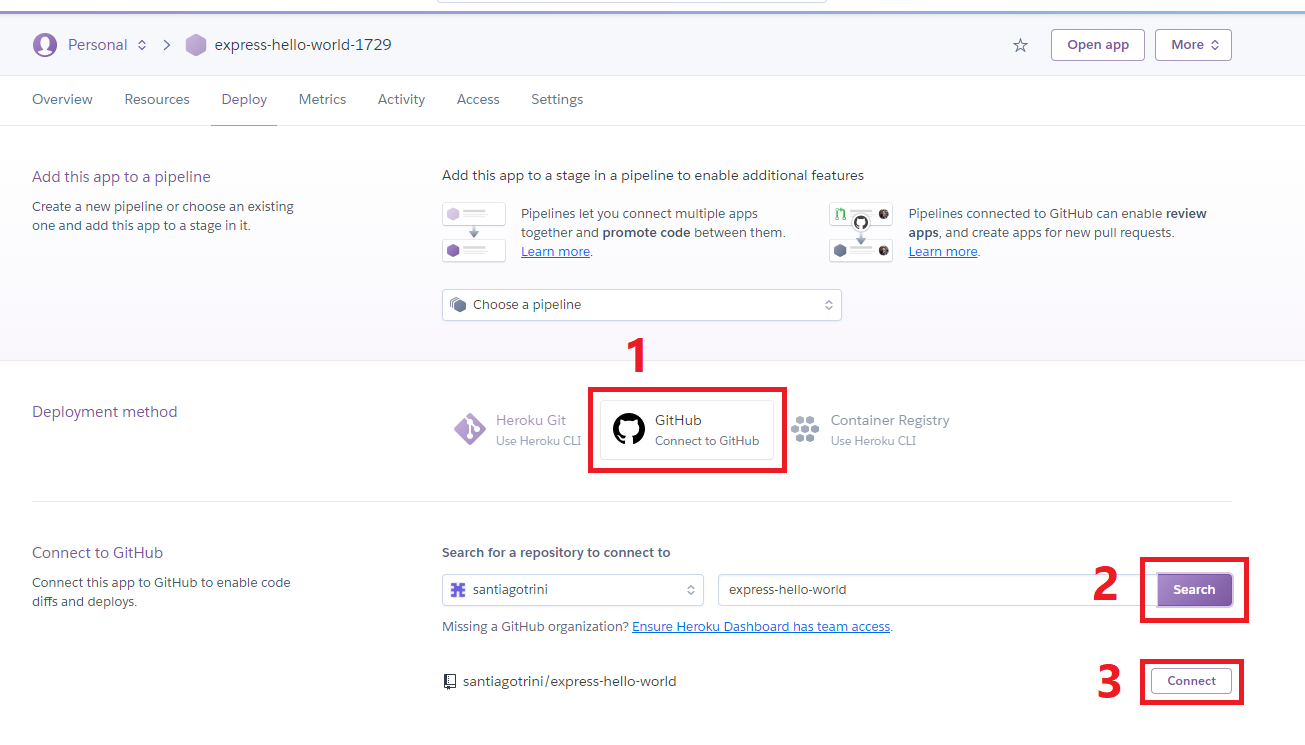The width and height of the screenshot is (1305, 745).
Task: Choose the GitHub deployment method
Action: (687, 430)
